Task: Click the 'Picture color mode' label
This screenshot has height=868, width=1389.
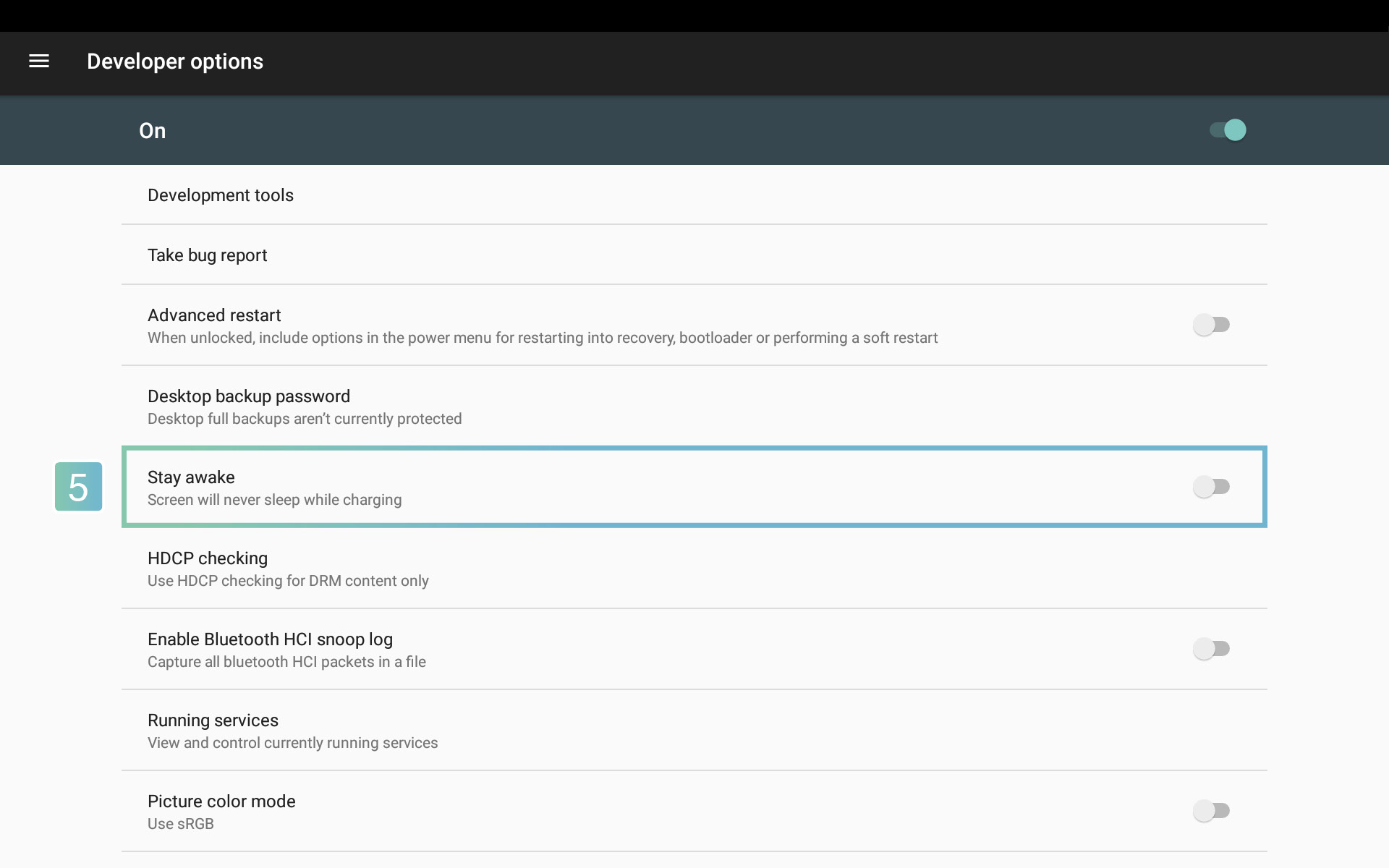Action: (x=221, y=801)
